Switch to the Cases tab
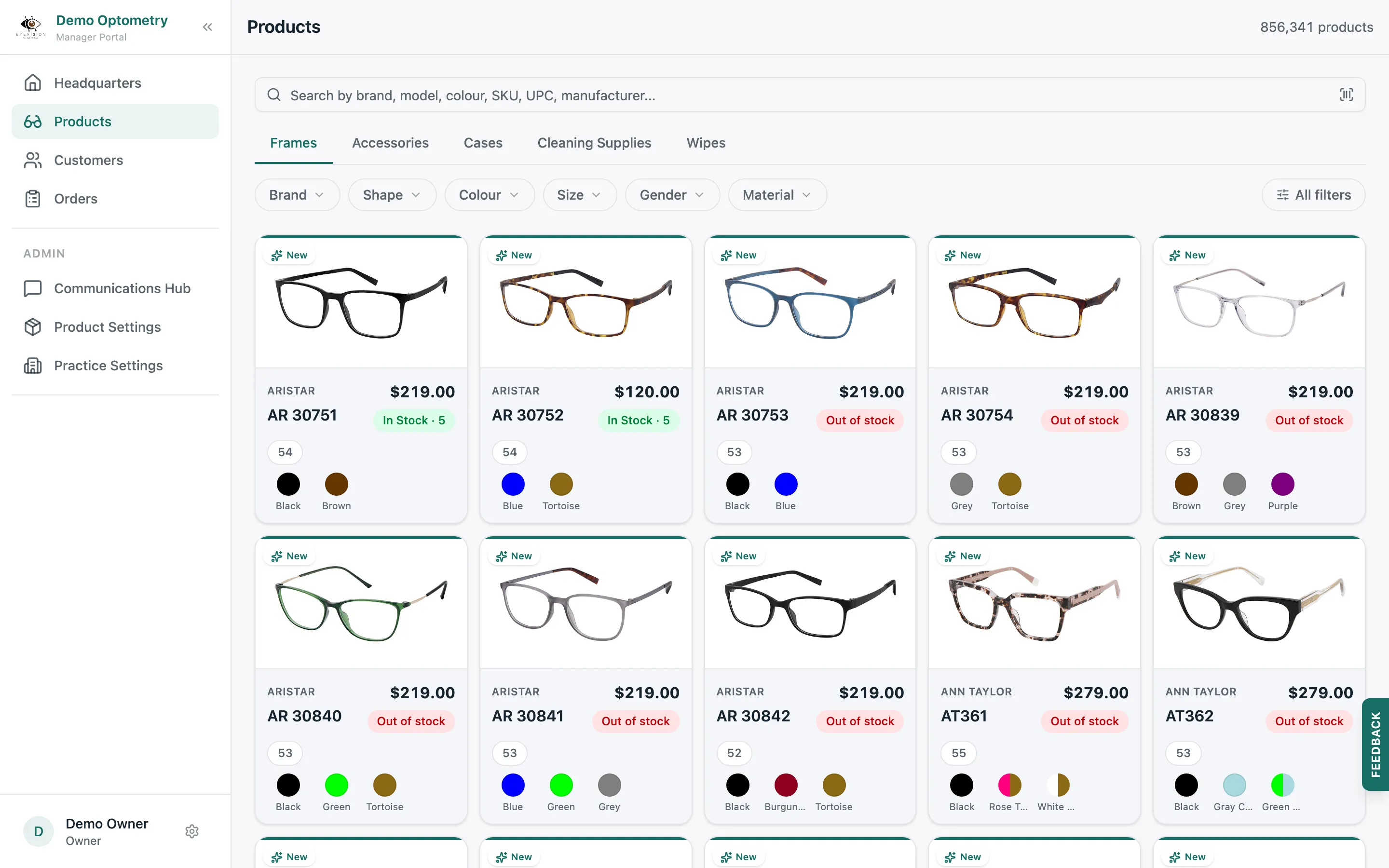 483,143
